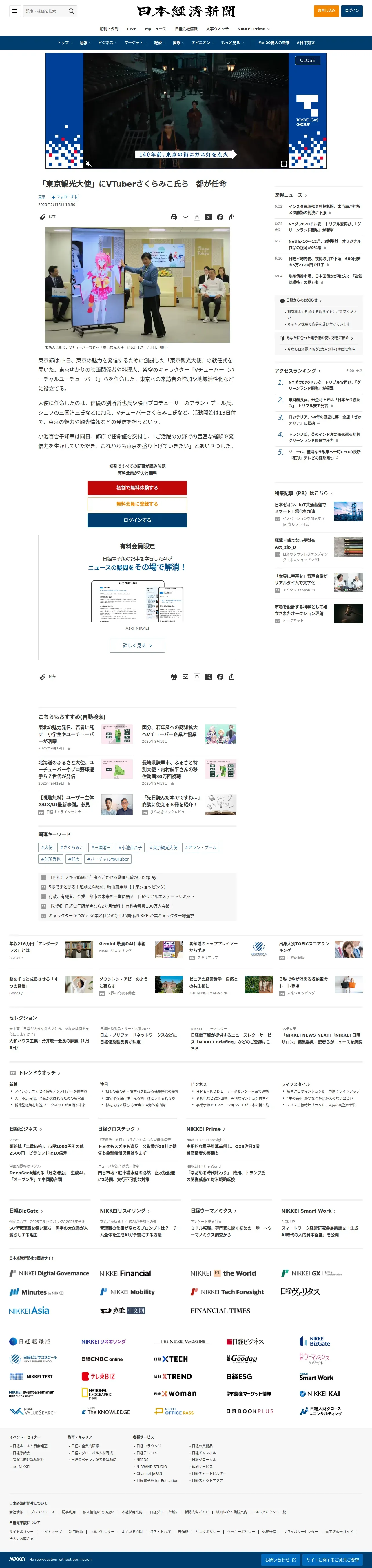The image size is (372, 1568).
Task: Open FINANCIAL TIMES logo link
Action: point(220,1311)
